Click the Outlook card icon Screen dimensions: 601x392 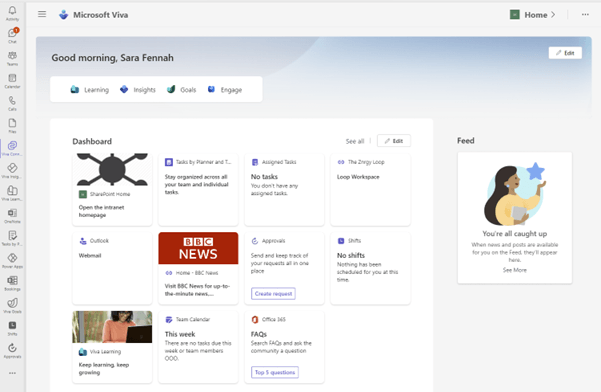tap(82, 241)
